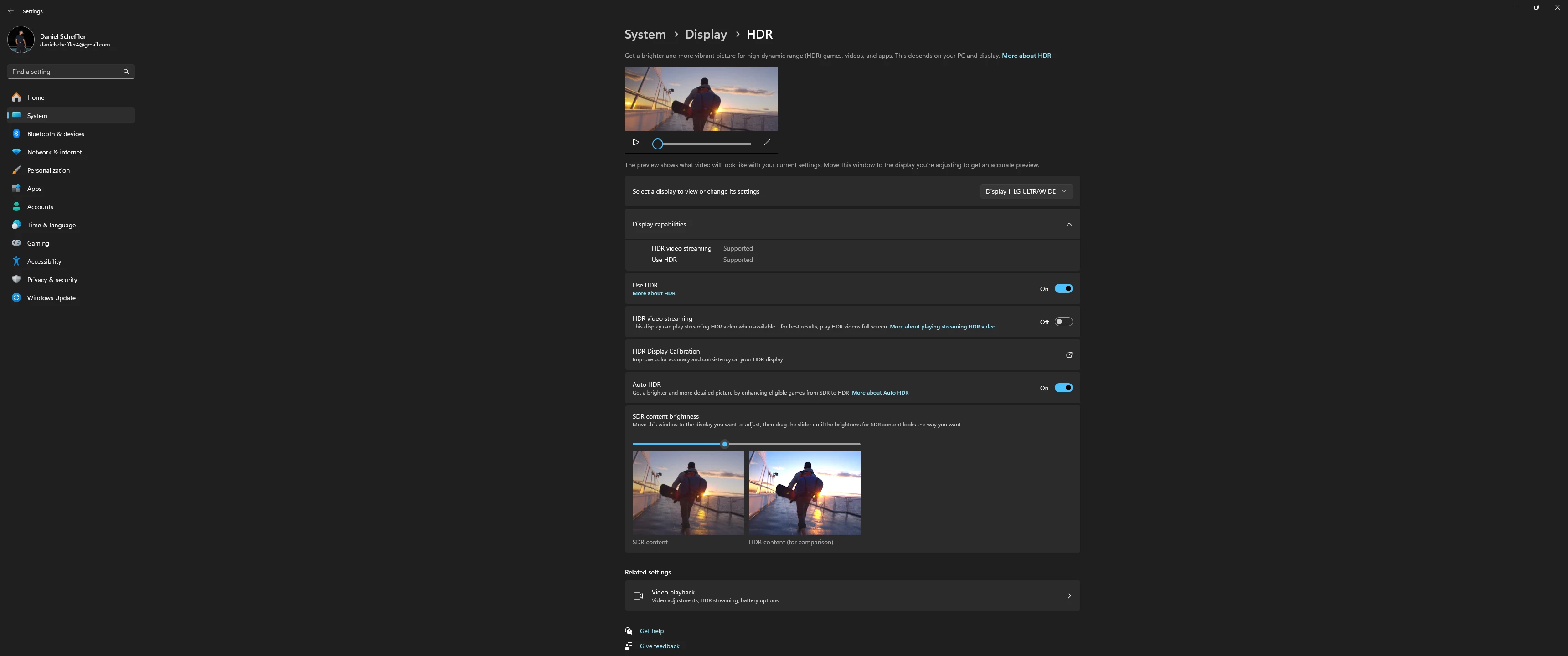Click Display in the breadcrumb
This screenshot has width=1568, height=656.
(x=706, y=35)
